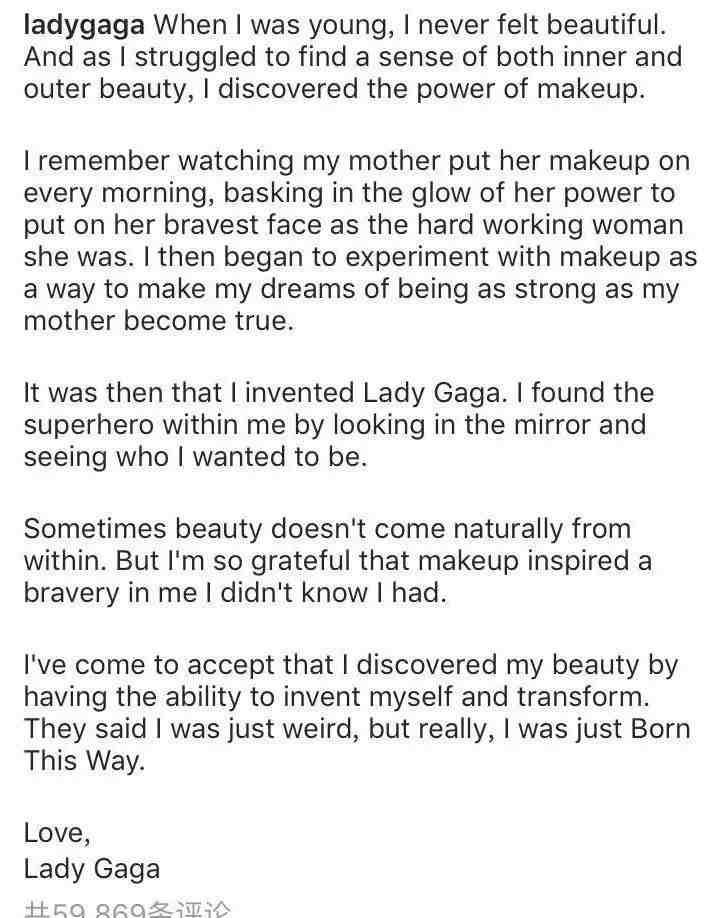Click the line 'I've come to accept that'
724x918 pixels.
(351, 665)
